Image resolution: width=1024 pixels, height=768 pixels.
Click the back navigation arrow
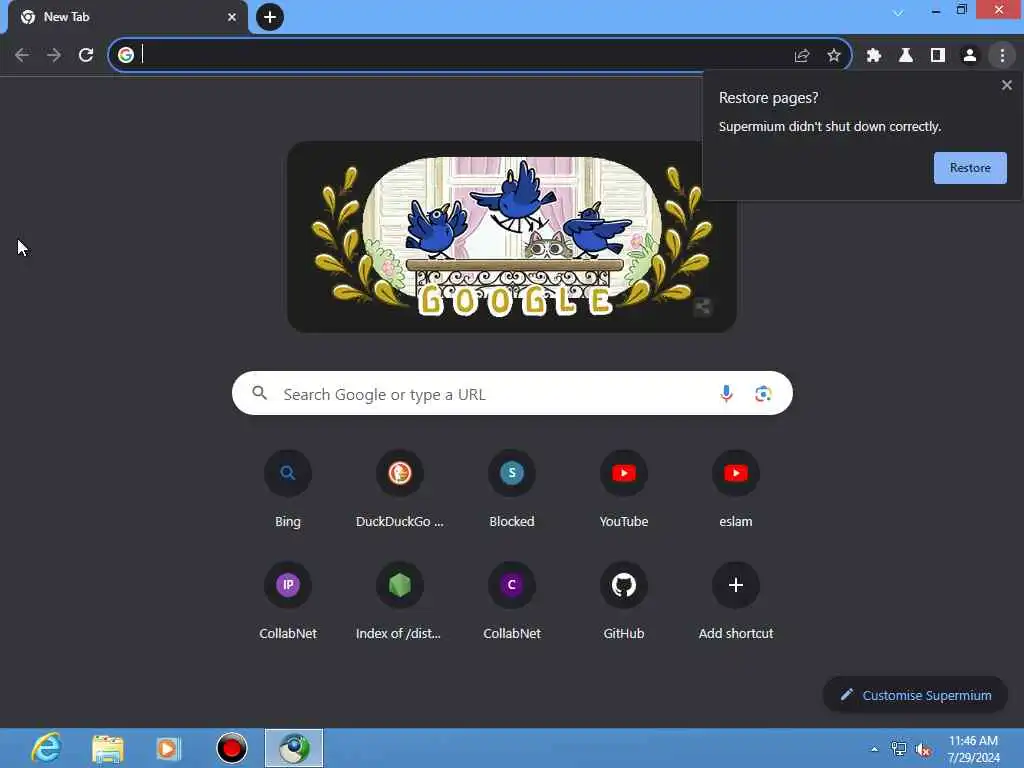coord(22,55)
